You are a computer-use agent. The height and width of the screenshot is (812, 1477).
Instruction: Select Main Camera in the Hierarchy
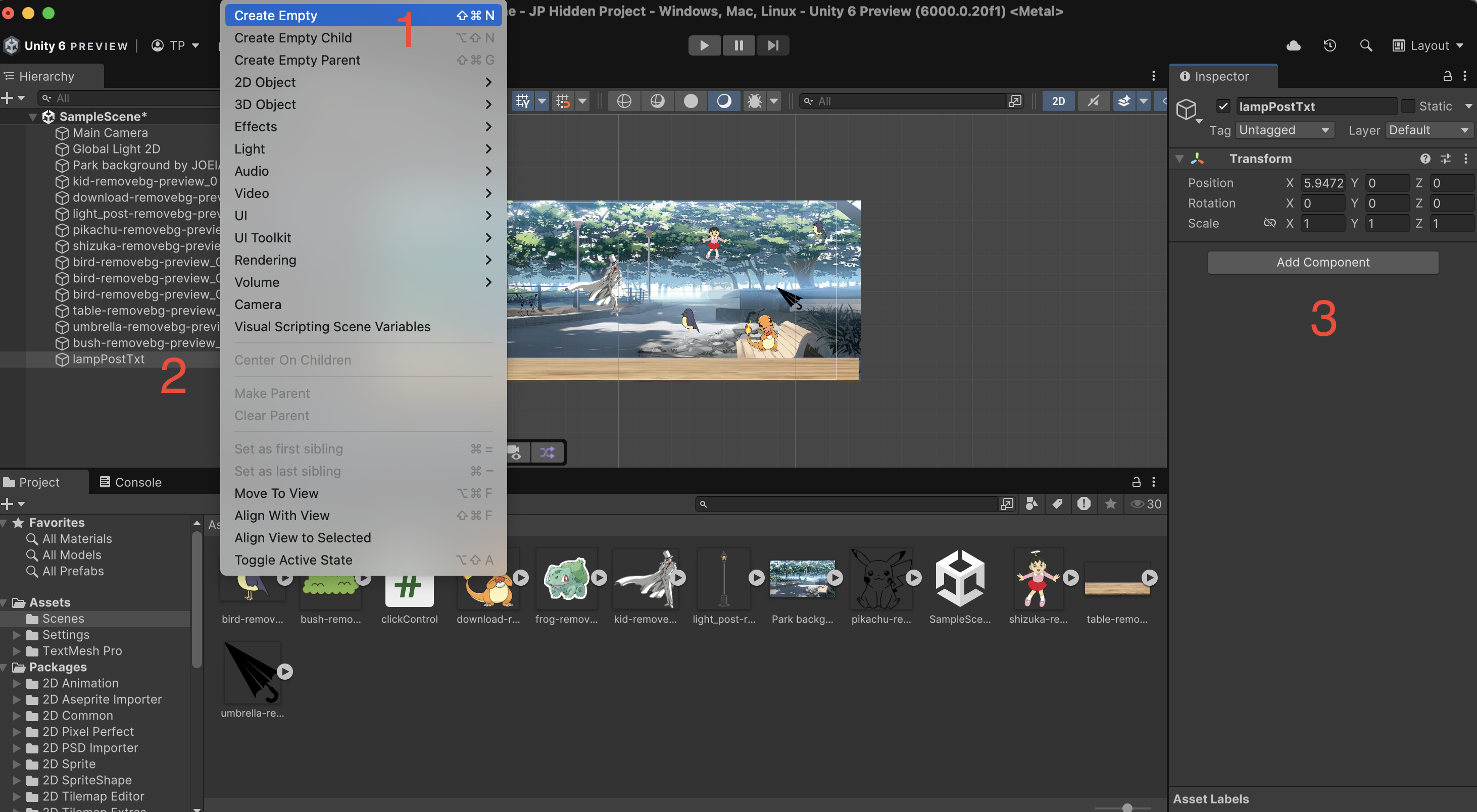click(110, 132)
